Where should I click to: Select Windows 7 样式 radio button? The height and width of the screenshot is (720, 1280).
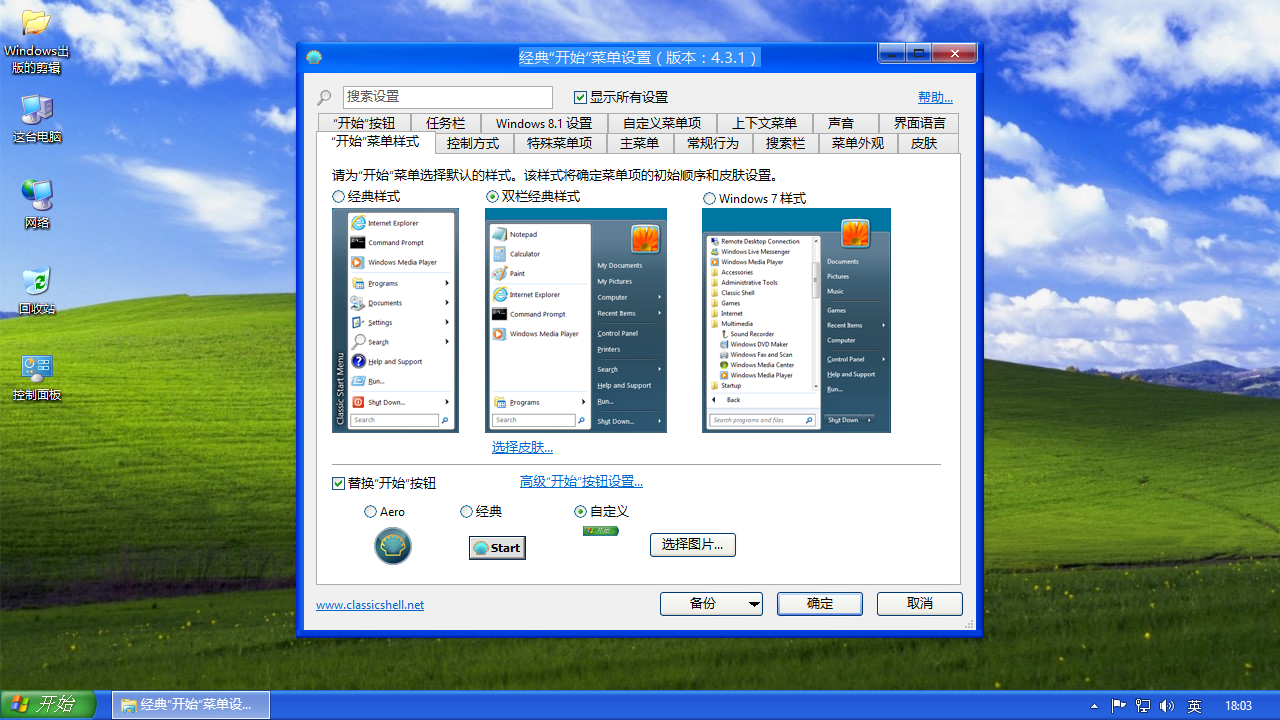click(x=709, y=199)
